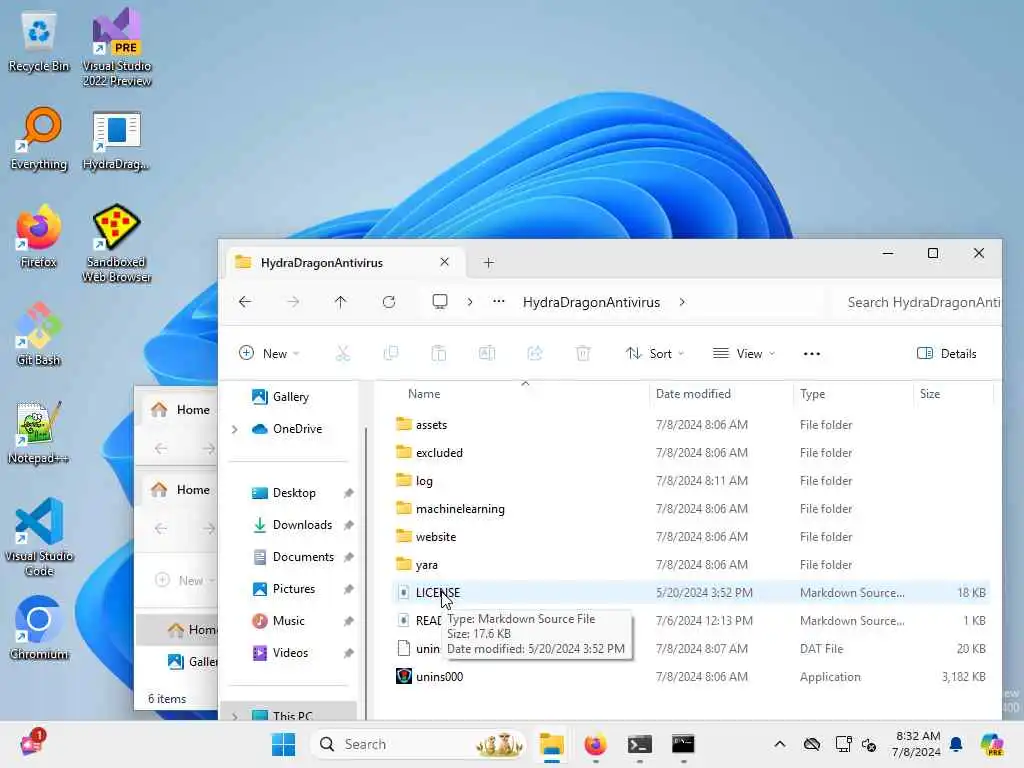Click the Share toolbar icon
1024x768 pixels.
click(535, 353)
